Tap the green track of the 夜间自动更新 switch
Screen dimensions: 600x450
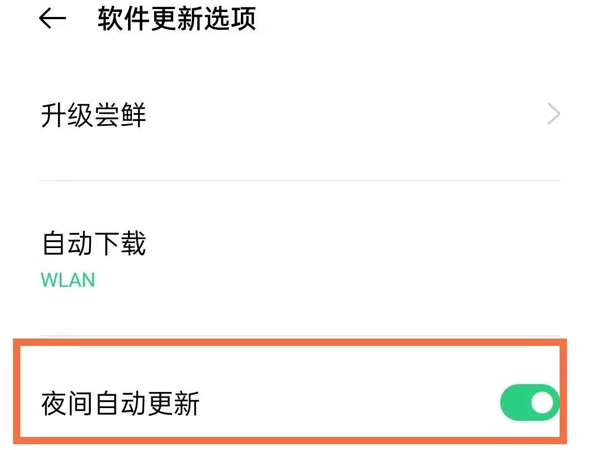click(x=516, y=403)
